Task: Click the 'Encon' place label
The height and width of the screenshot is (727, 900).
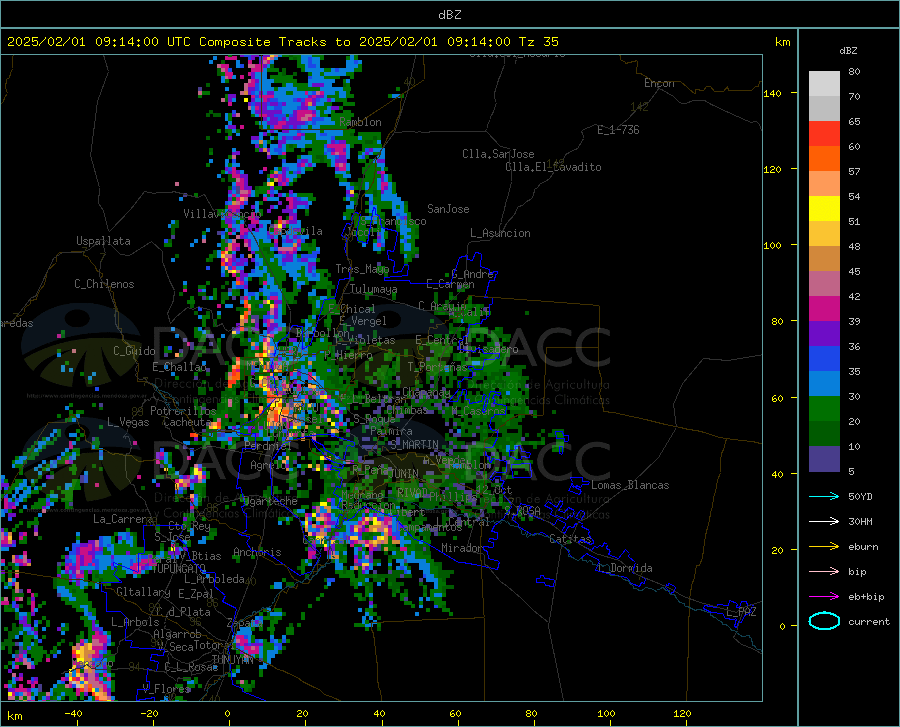Action: (659, 83)
